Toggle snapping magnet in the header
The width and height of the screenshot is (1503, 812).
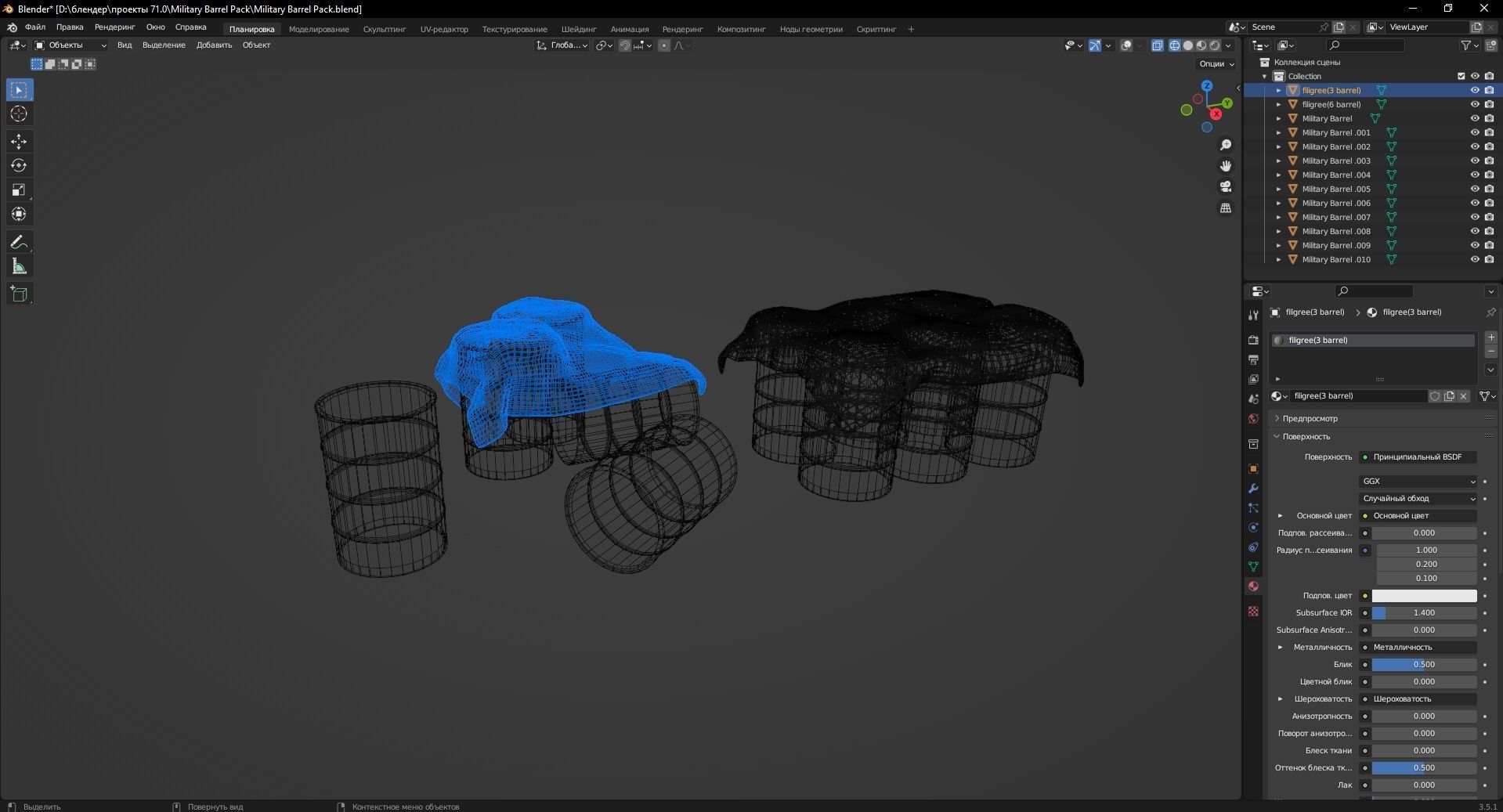point(624,45)
